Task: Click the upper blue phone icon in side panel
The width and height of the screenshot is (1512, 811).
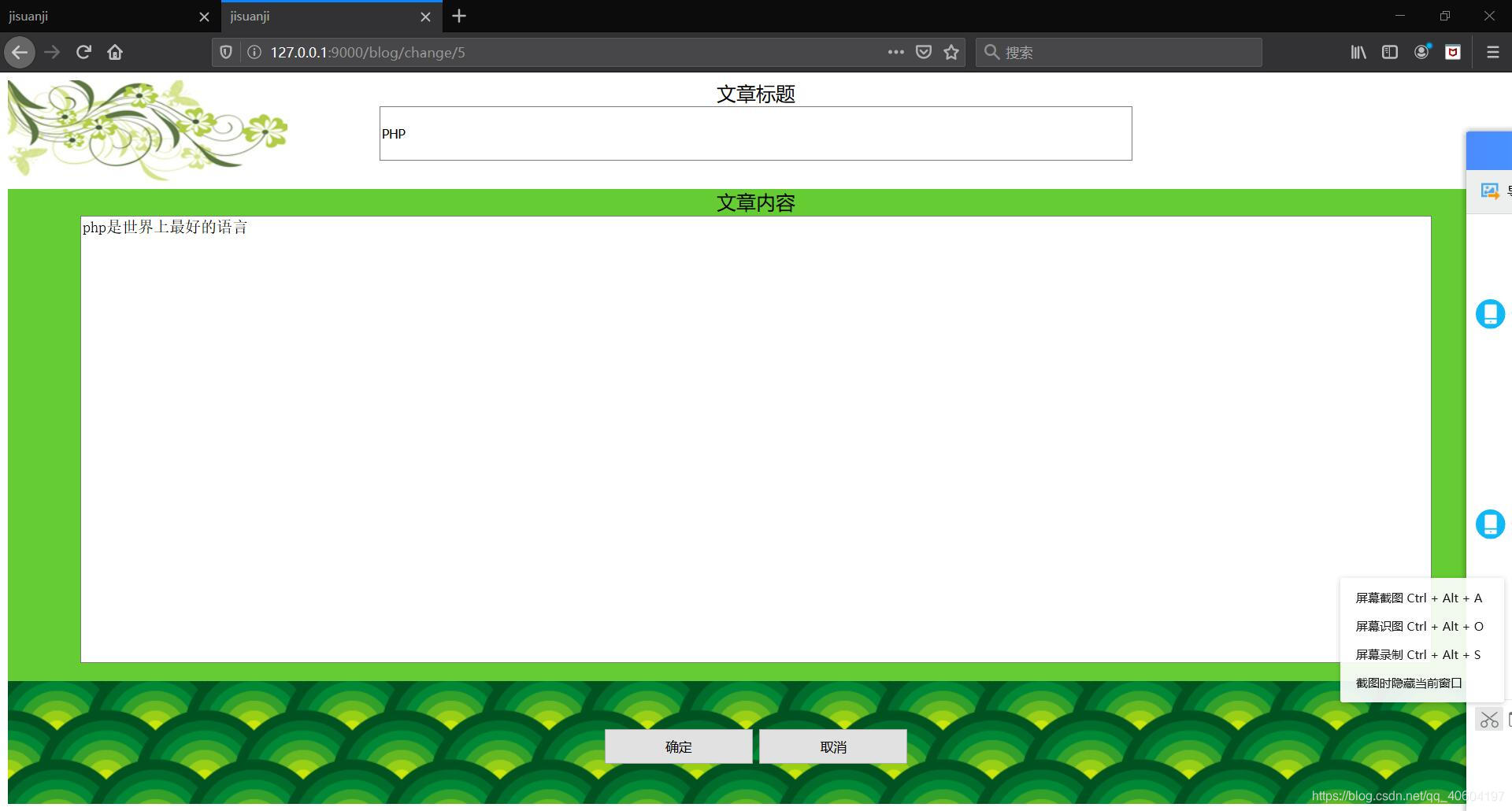Action: pyautogui.click(x=1490, y=314)
